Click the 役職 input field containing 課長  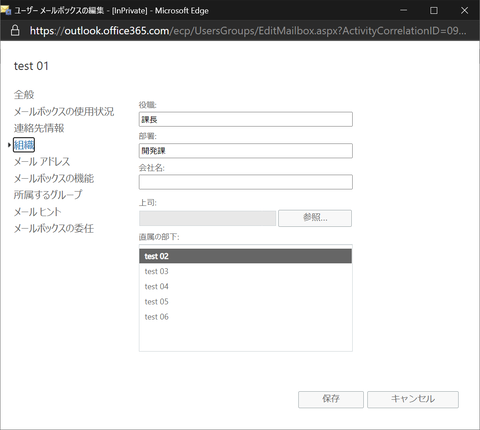click(x=246, y=119)
